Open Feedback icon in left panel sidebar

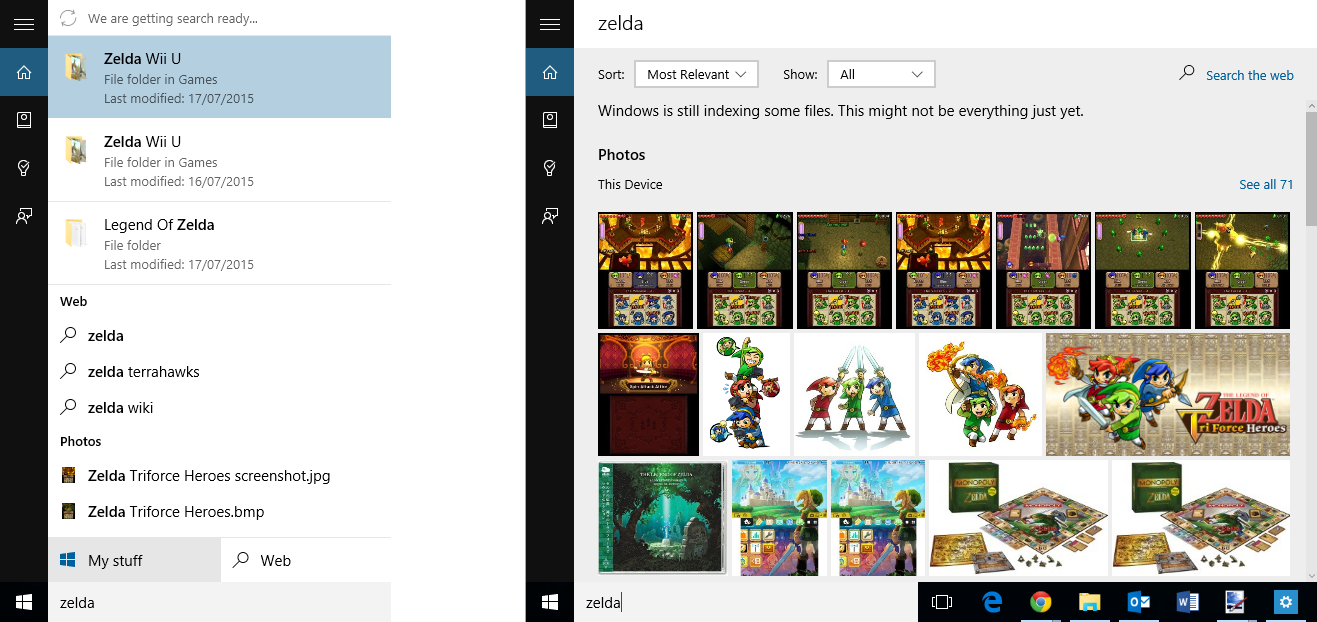coord(24,216)
